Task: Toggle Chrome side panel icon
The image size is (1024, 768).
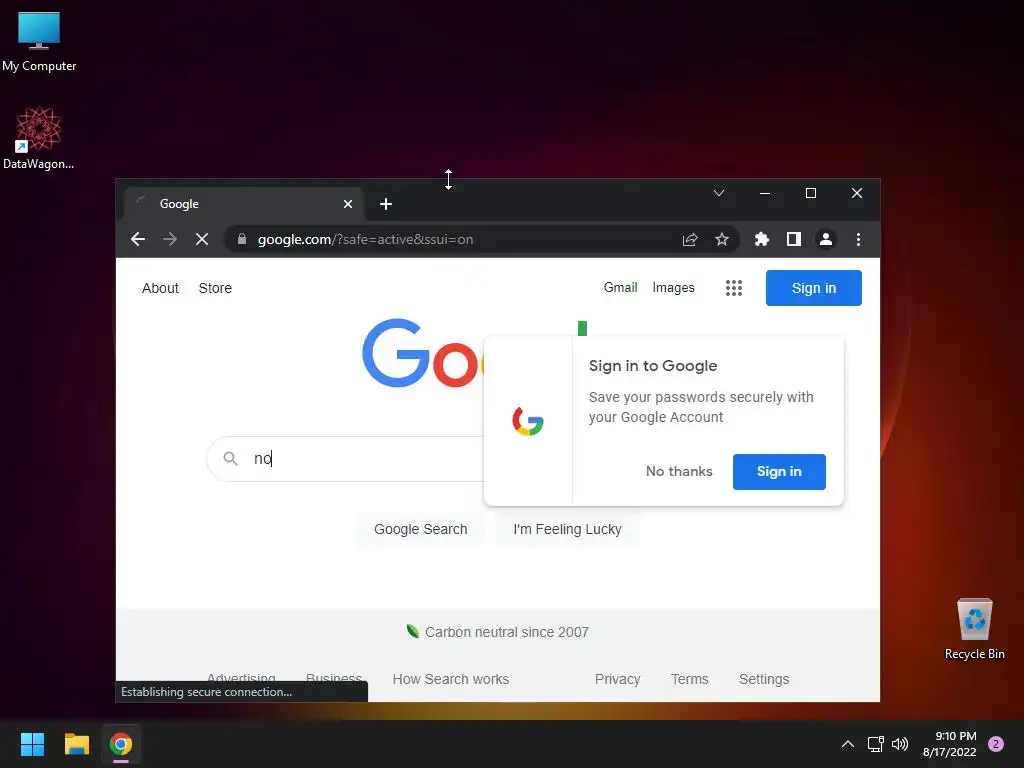Action: point(793,239)
